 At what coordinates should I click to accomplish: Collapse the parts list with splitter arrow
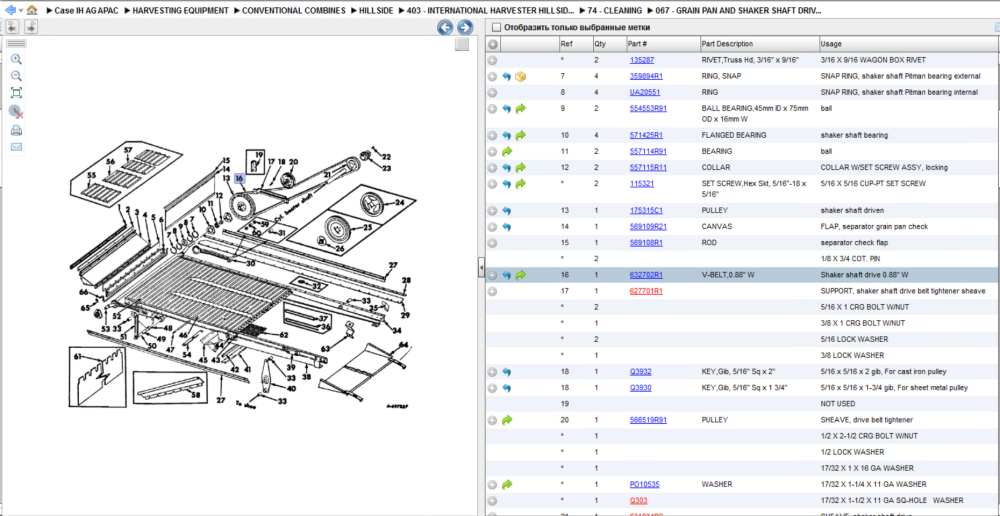coord(482,270)
